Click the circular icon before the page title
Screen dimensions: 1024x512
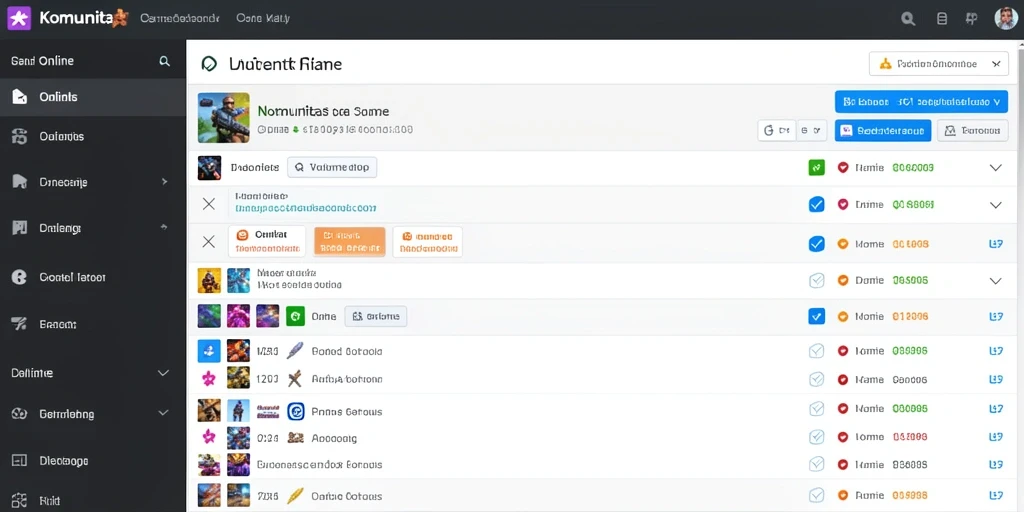pos(209,63)
